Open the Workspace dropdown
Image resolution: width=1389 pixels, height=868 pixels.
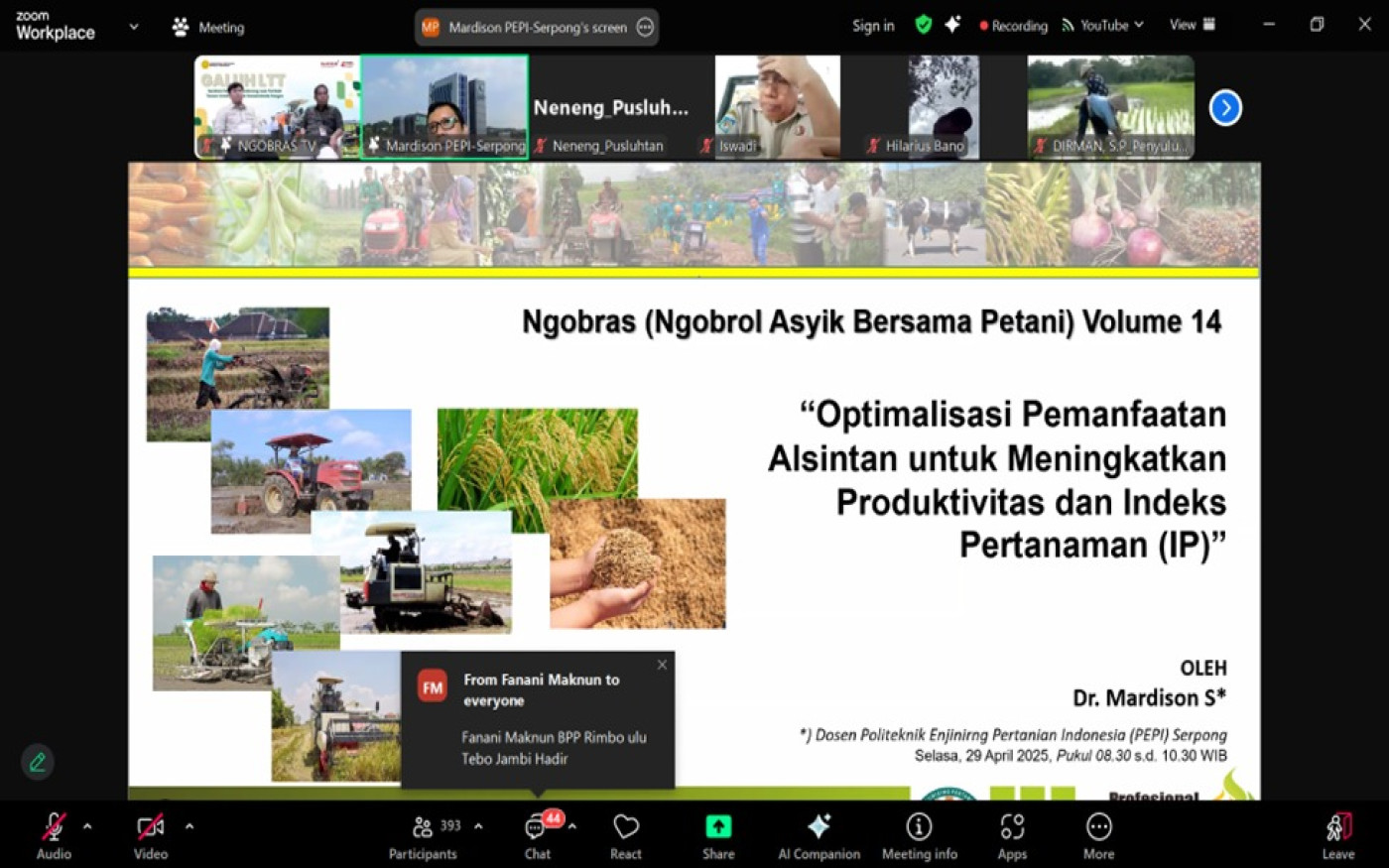pos(134,27)
